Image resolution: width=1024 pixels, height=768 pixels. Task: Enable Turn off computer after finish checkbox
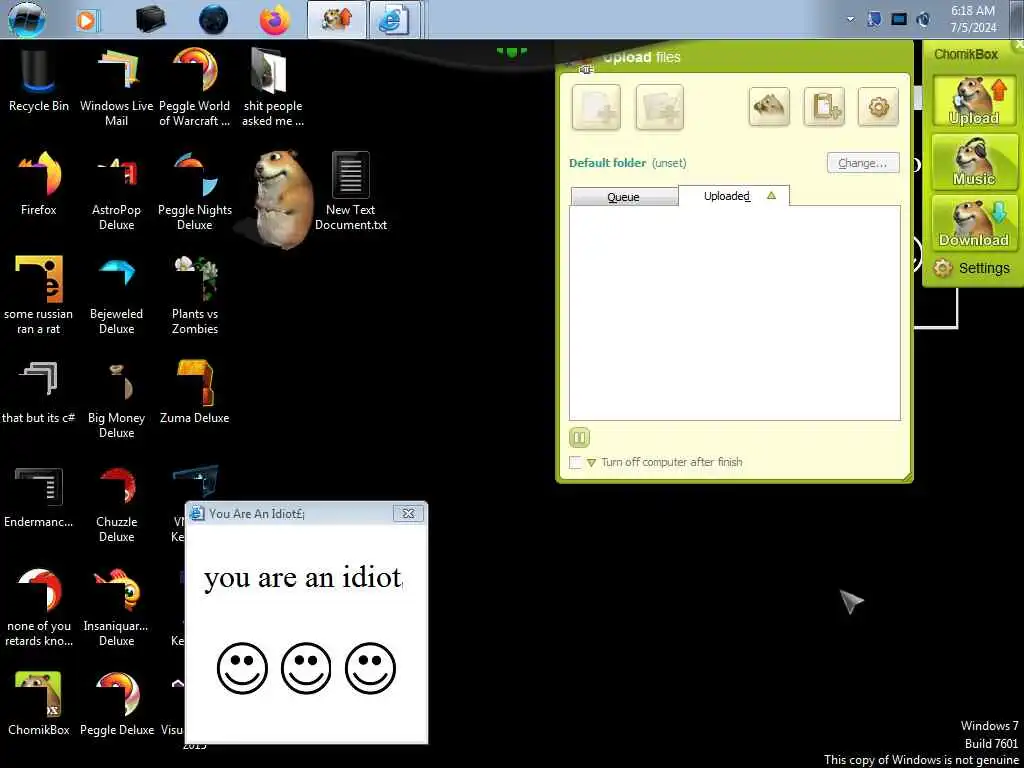click(575, 462)
